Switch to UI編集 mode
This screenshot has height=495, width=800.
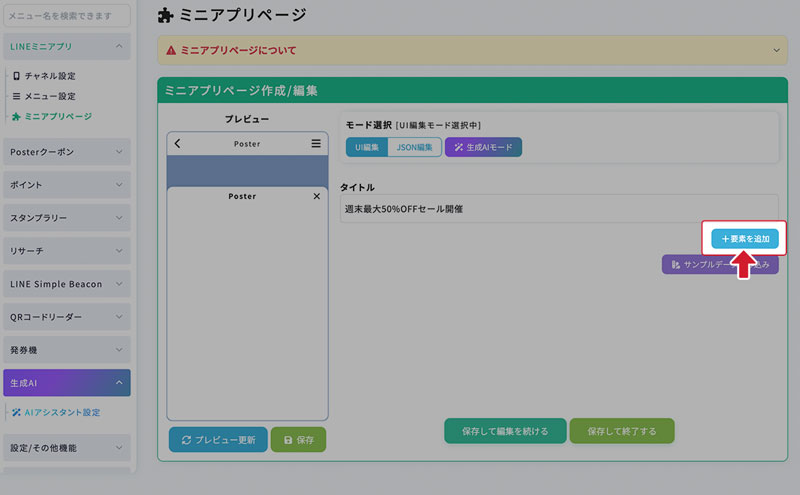[x=367, y=147]
